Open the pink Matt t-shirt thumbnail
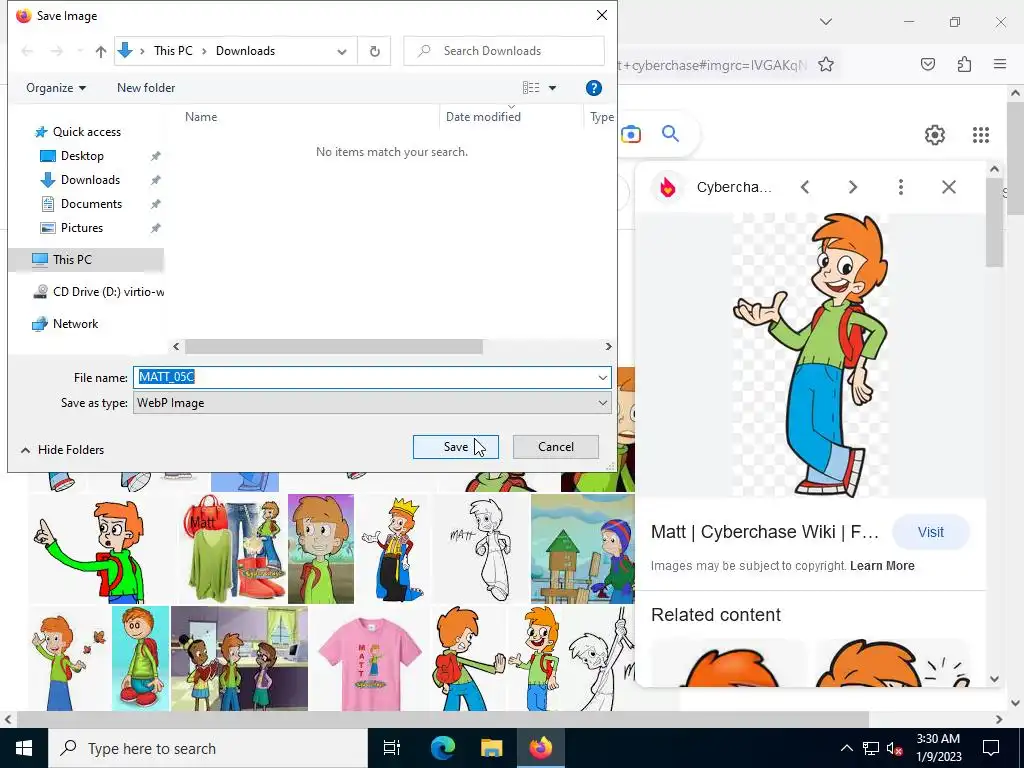 click(x=369, y=659)
